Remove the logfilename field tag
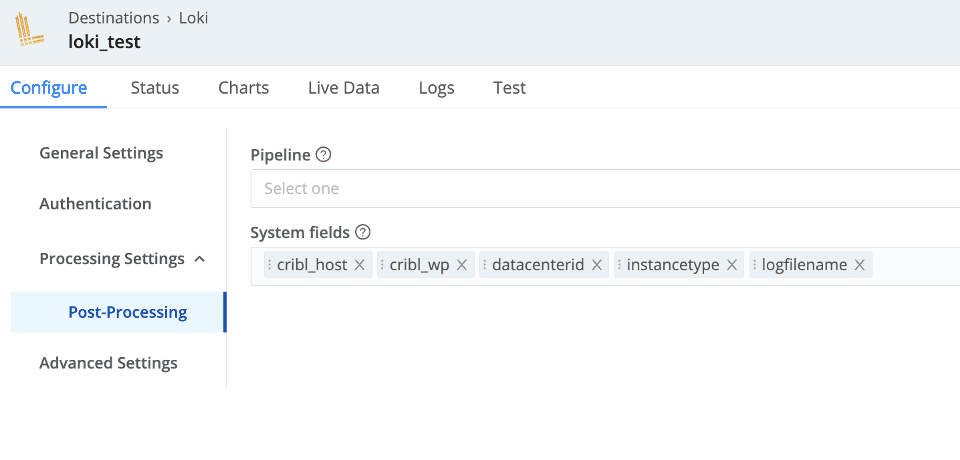960x460 pixels. coord(859,265)
